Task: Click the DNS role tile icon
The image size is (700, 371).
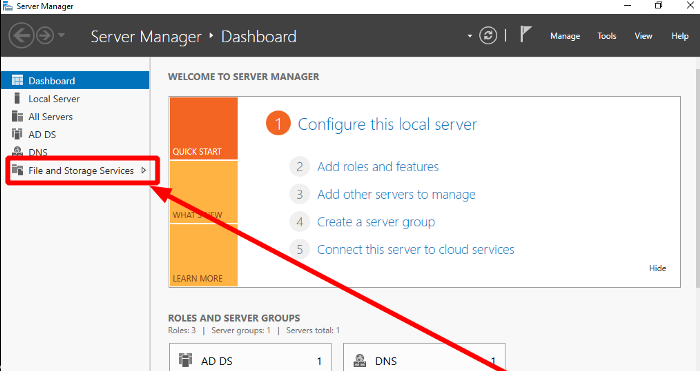Action: (359, 360)
